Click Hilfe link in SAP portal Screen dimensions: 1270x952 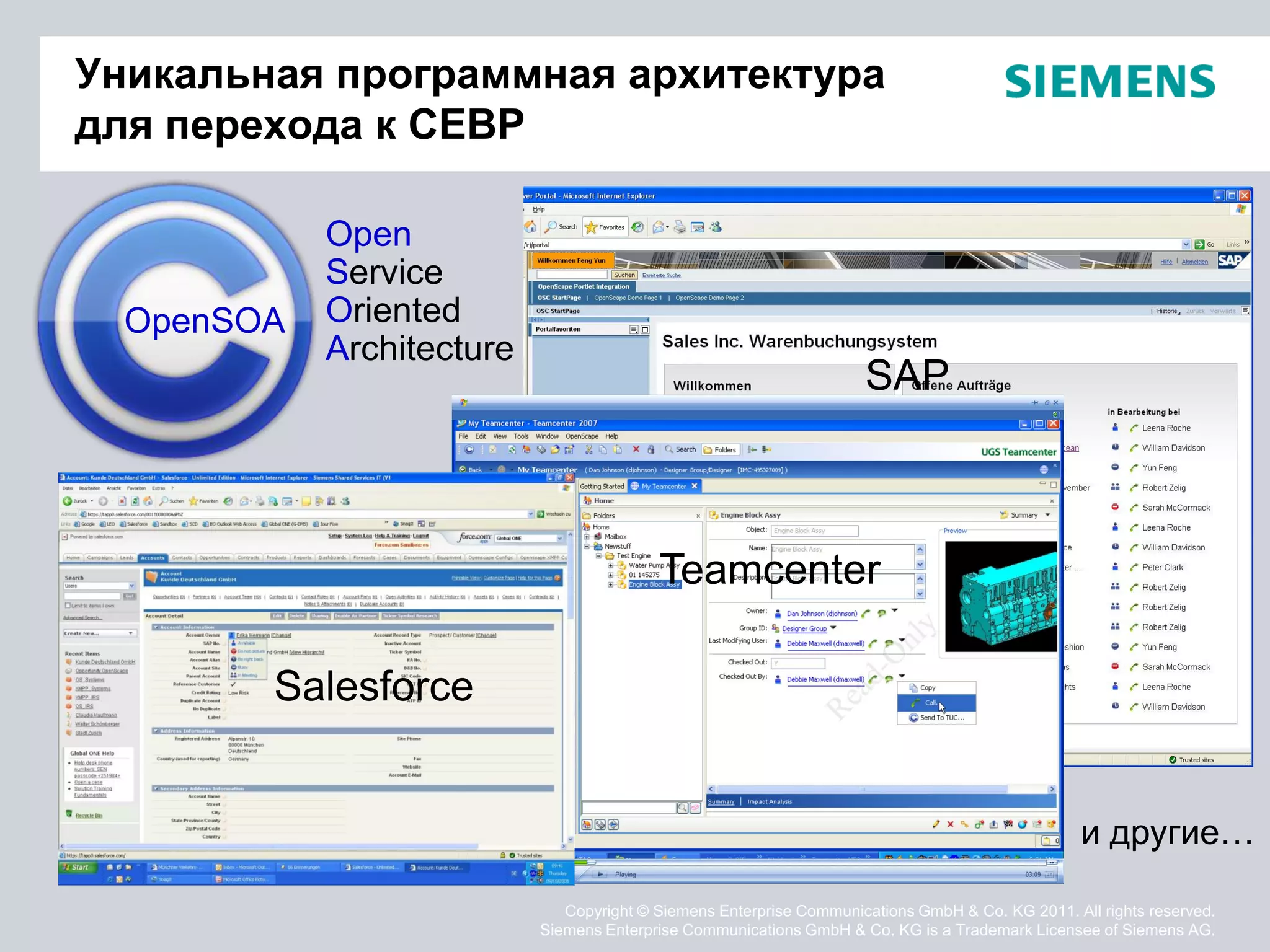point(1166,262)
